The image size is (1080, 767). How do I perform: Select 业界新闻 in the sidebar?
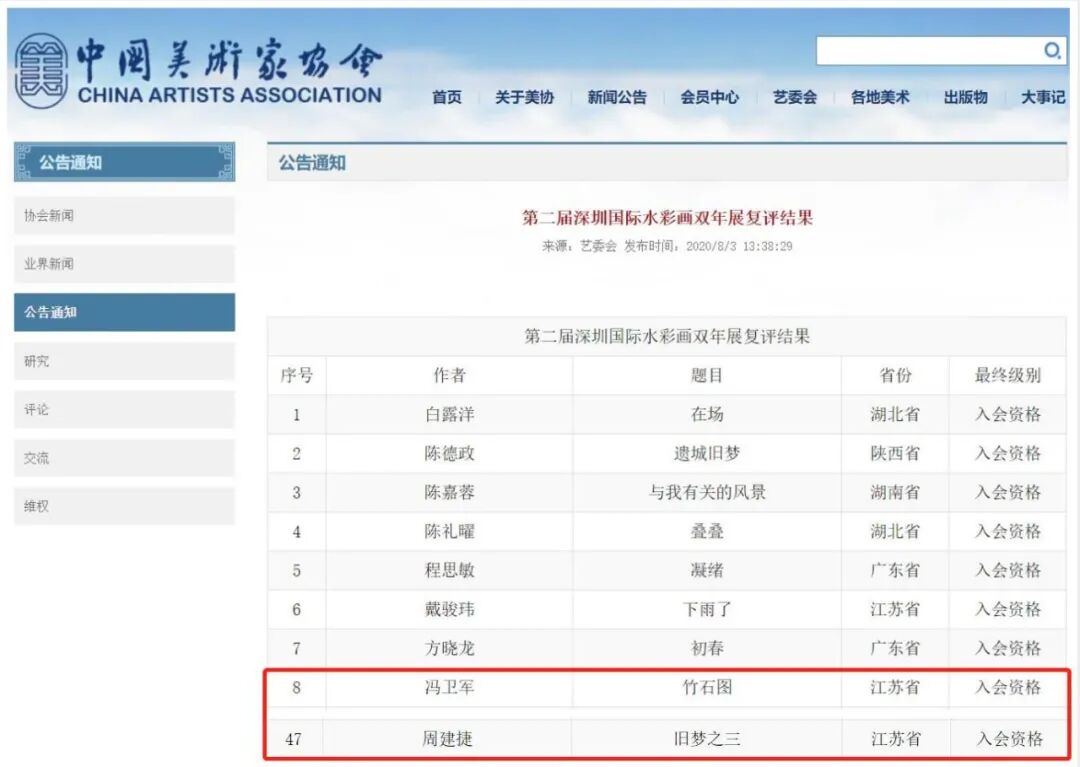click(x=124, y=264)
